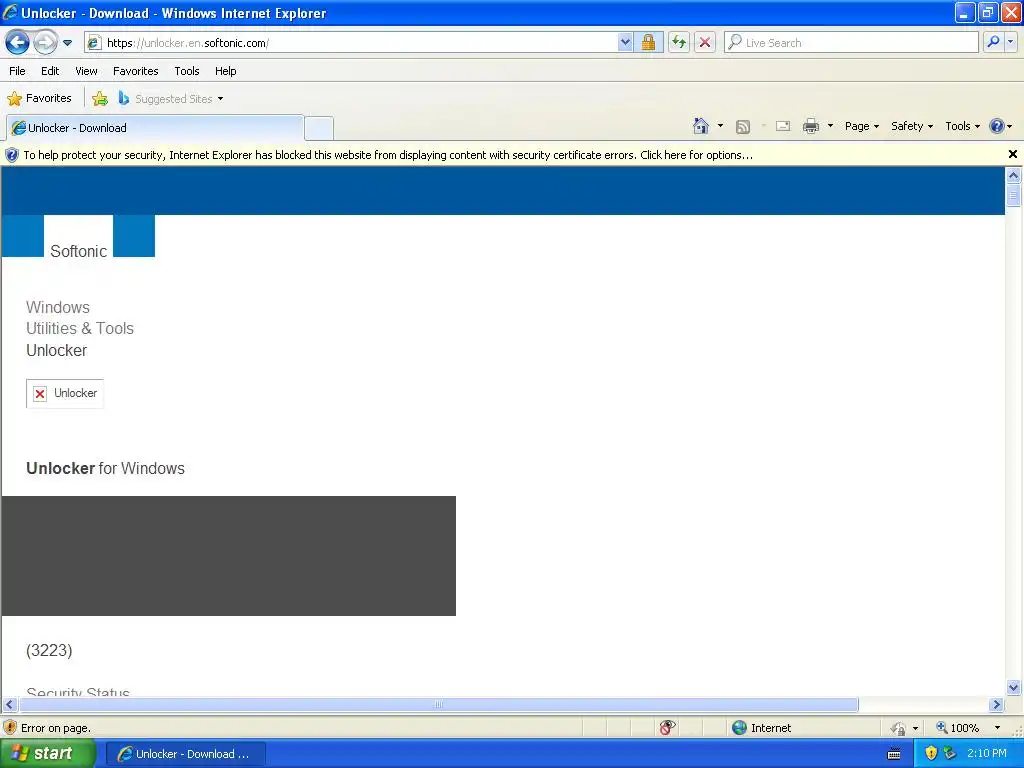Open the Page command menu

click(x=861, y=126)
